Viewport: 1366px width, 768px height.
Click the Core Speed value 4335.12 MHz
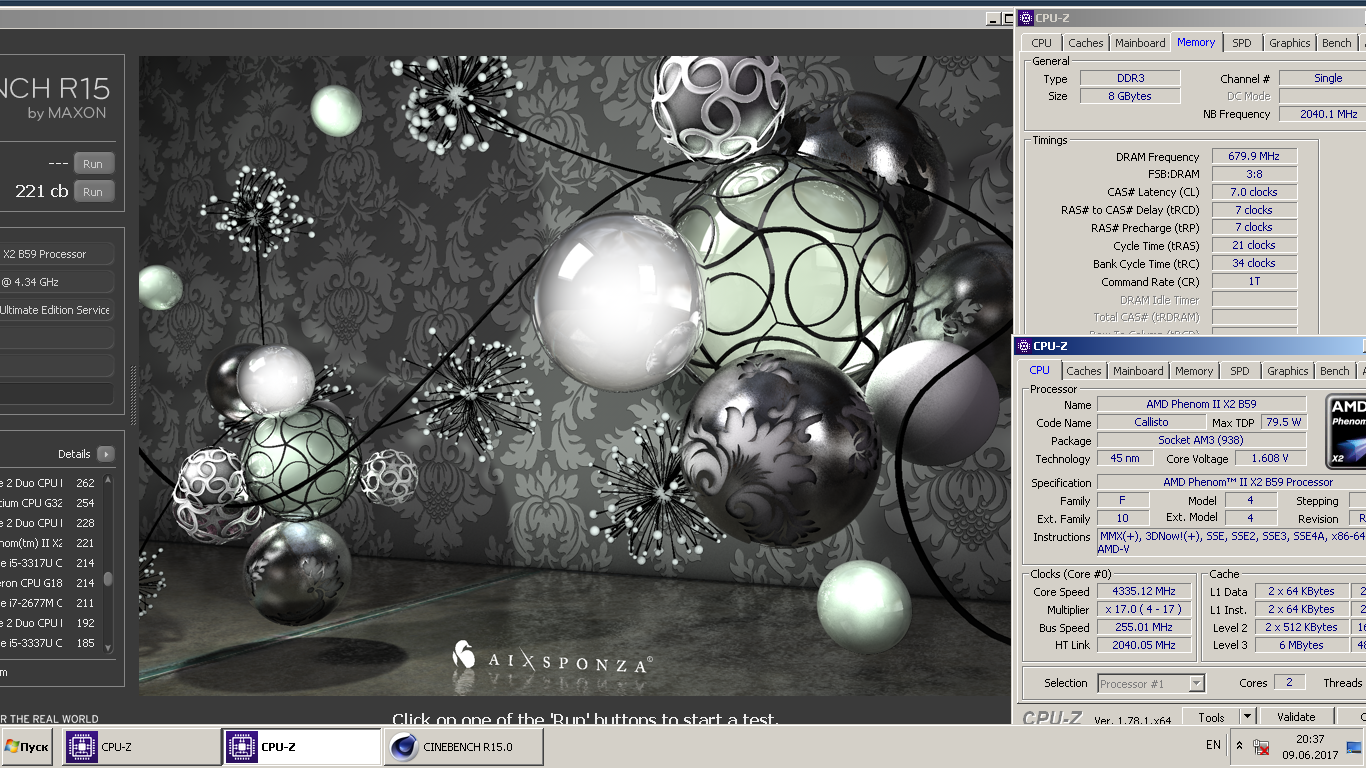(x=1144, y=592)
